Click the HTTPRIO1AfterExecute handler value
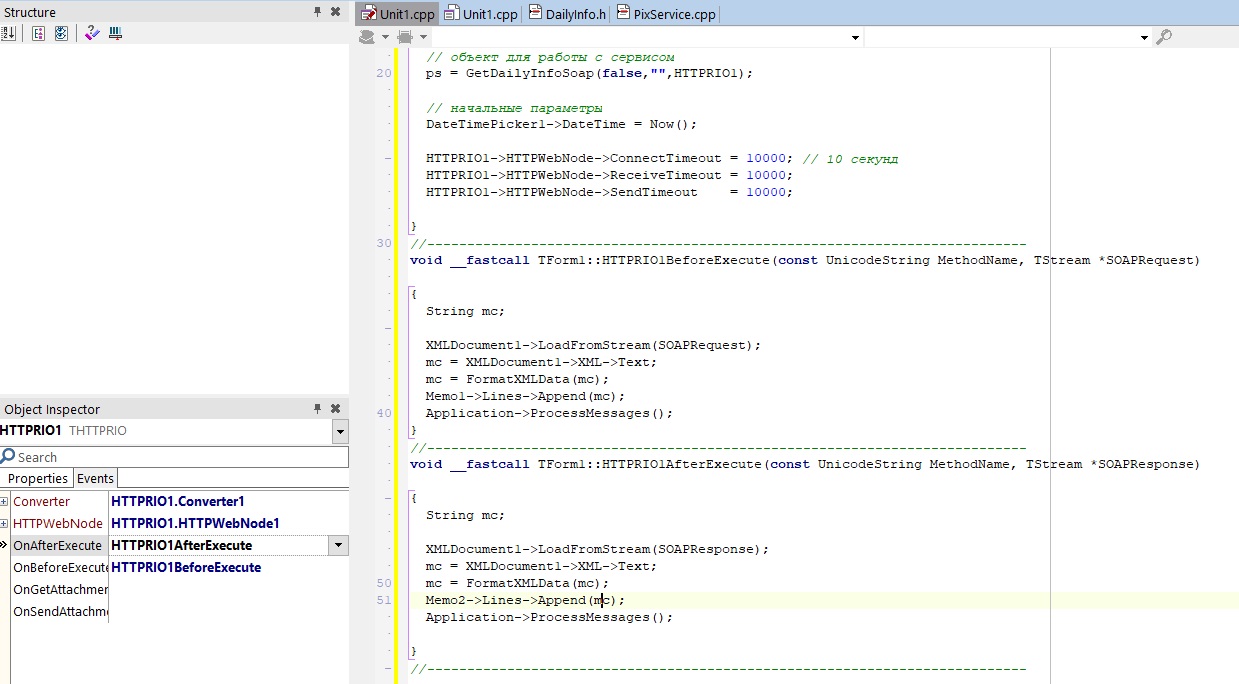This screenshot has height=684, width=1239. tap(182, 545)
